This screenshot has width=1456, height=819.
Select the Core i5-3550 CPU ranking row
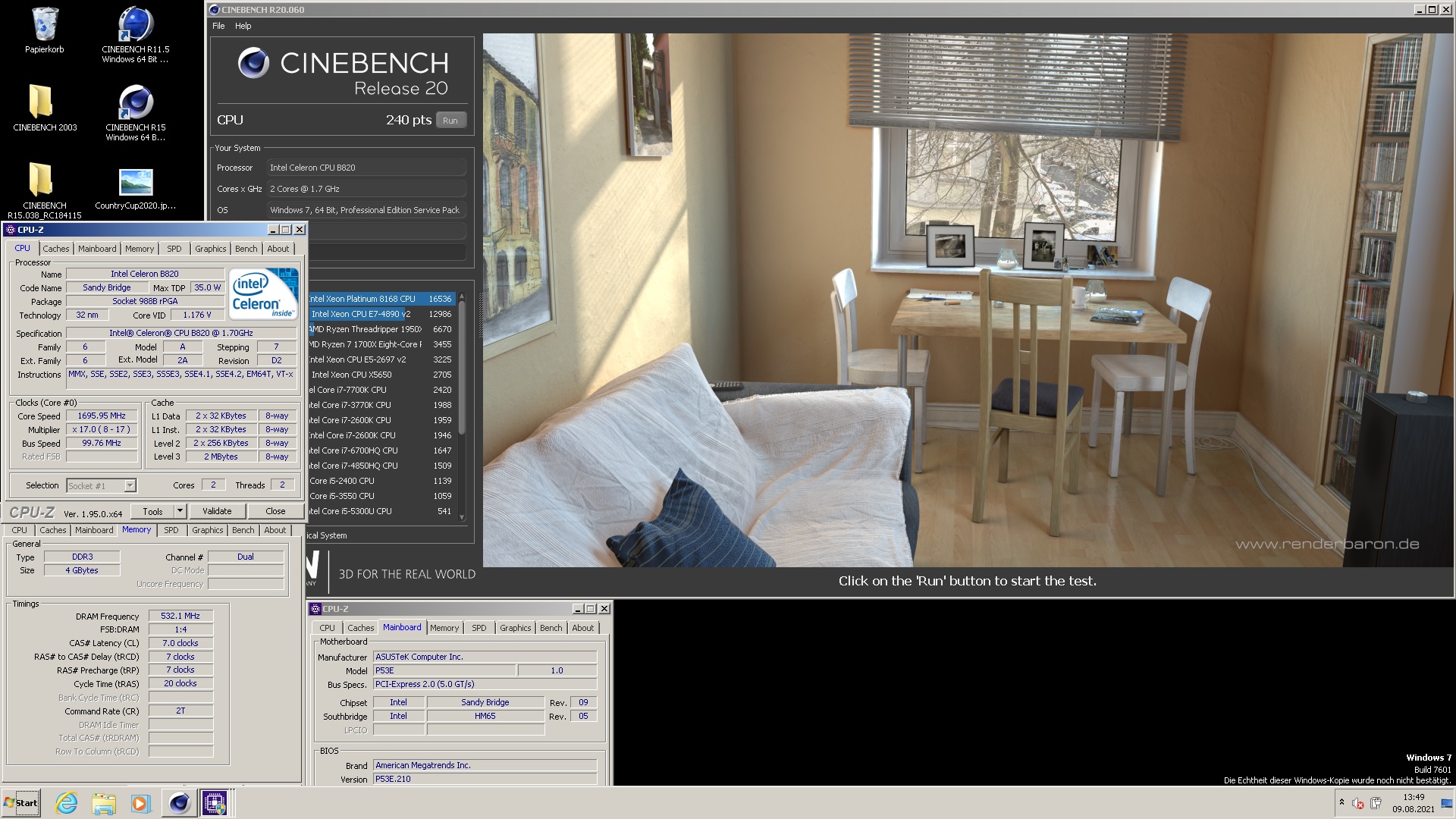(381, 496)
